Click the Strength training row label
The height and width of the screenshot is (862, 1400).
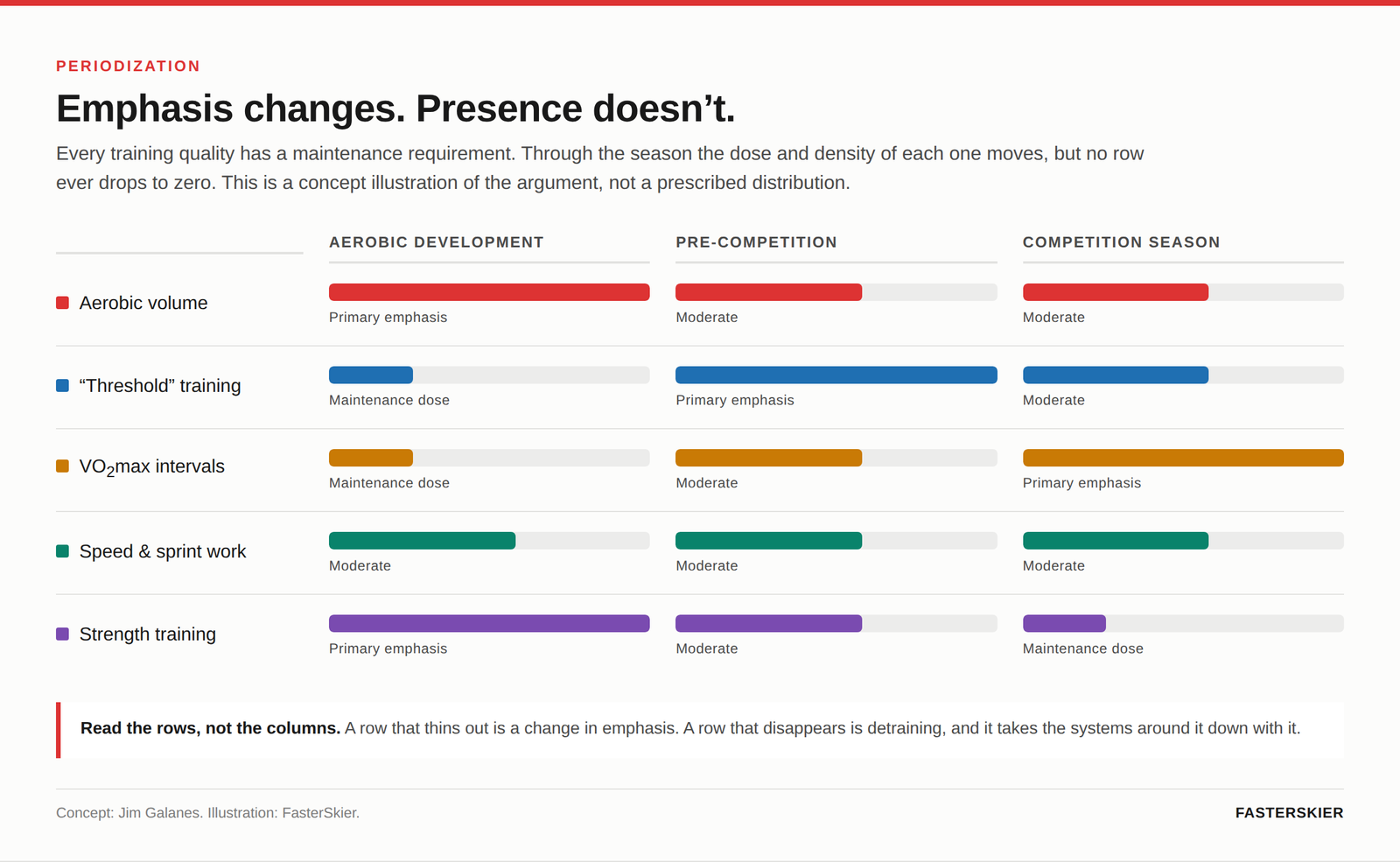point(147,634)
